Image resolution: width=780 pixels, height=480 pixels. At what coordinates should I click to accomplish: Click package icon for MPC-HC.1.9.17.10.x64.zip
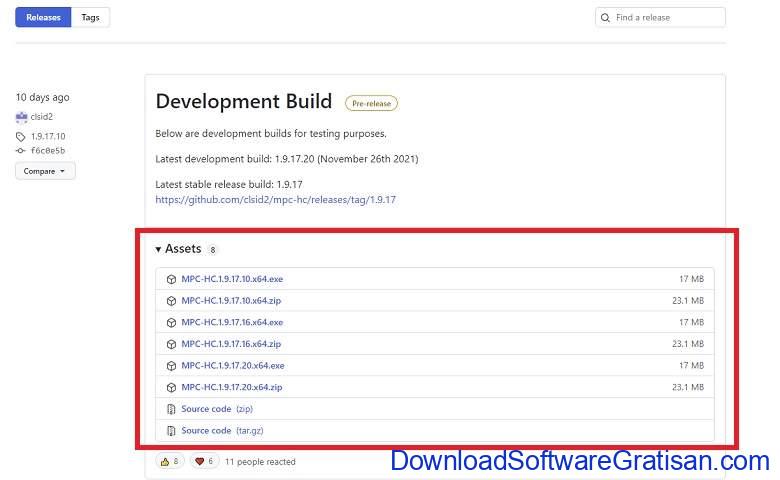click(171, 301)
